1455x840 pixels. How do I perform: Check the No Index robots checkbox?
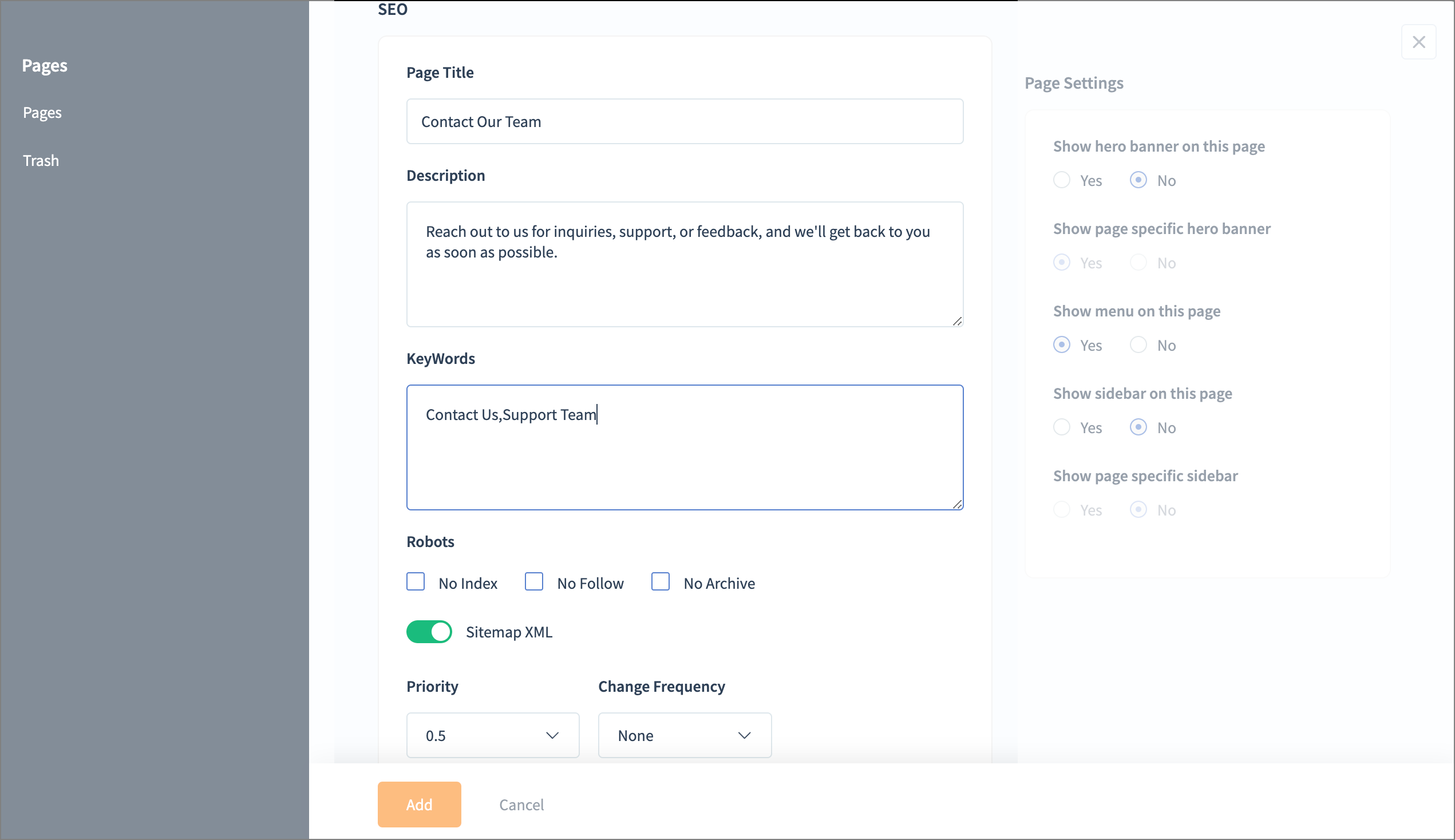pyautogui.click(x=416, y=581)
